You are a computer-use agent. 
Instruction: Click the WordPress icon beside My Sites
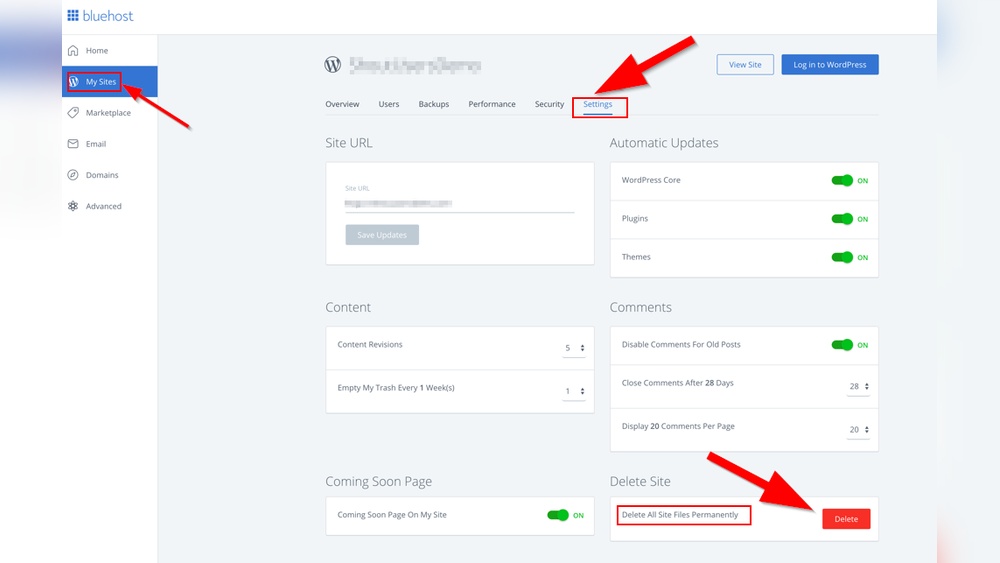coord(74,82)
